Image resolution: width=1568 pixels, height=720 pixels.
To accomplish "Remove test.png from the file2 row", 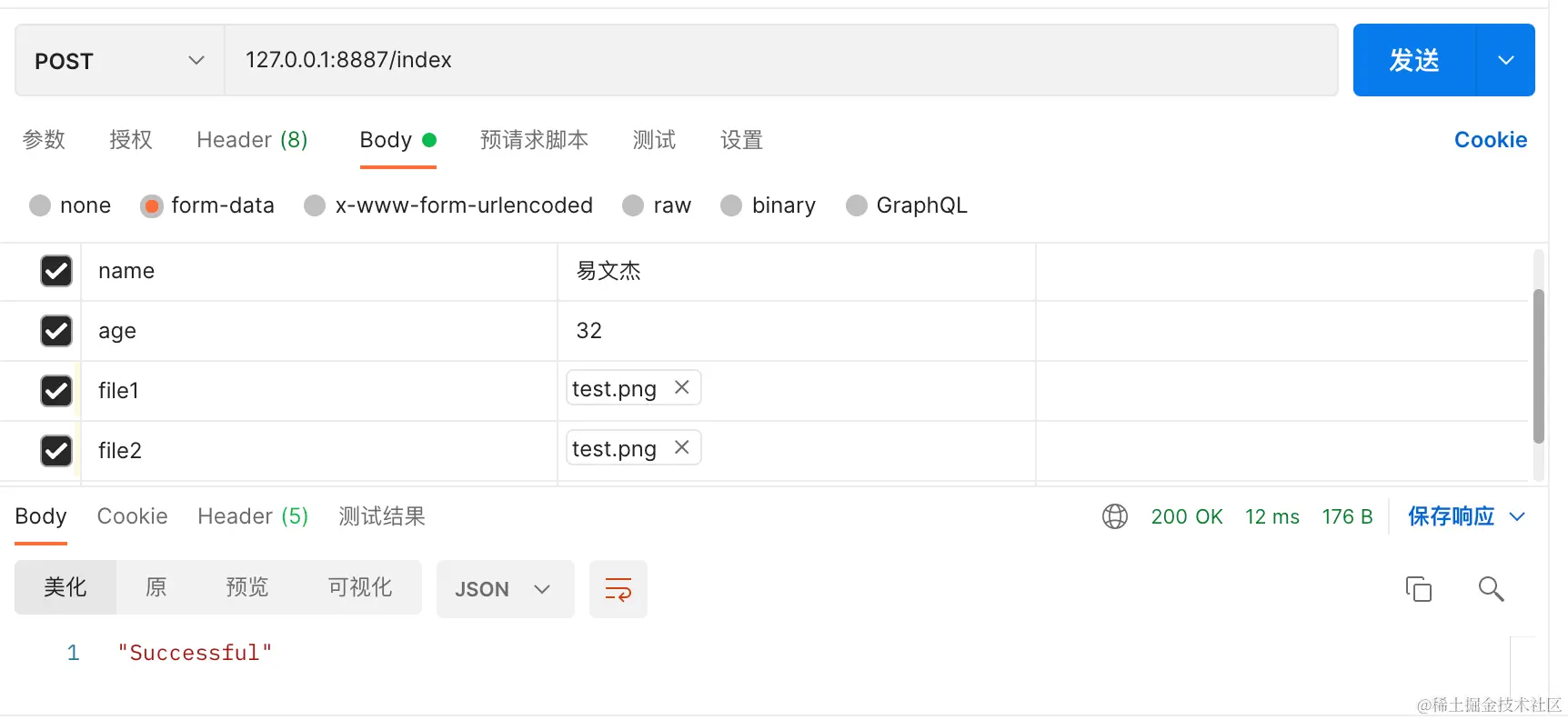I will (x=682, y=448).
